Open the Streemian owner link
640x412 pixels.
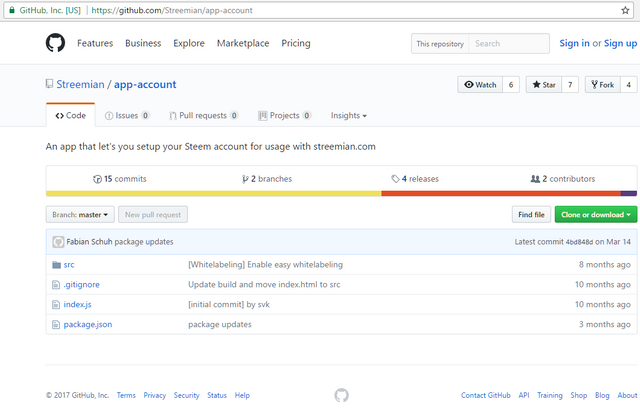pos(80,84)
